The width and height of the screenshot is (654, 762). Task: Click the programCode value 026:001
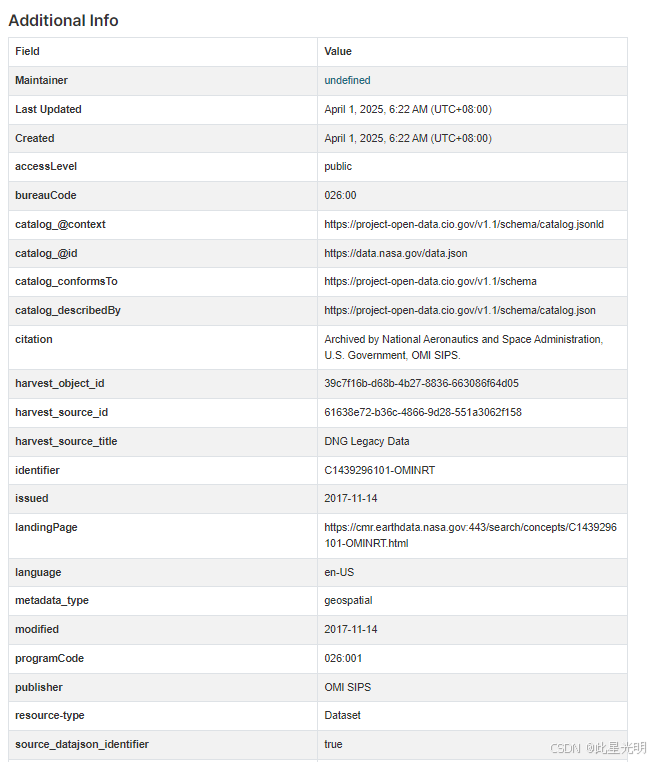pyautogui.click(x=344, y=658)
